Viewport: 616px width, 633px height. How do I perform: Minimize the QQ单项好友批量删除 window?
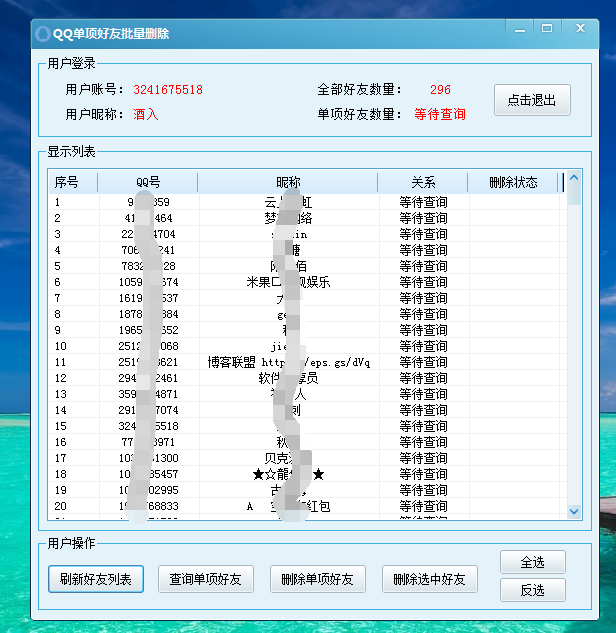[x=520, y=29]
